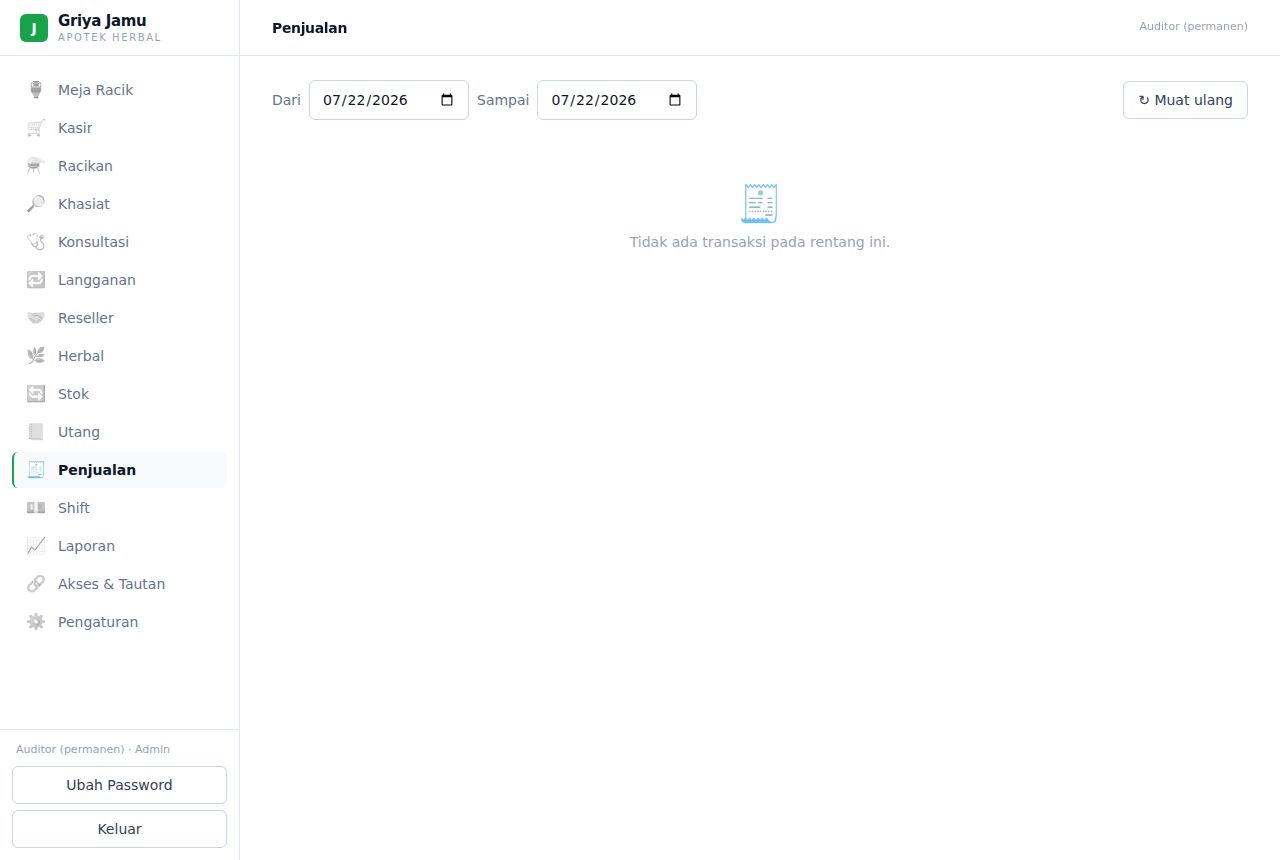Click the herb leaf icon for Herbal
This screenshot has height=860, width=1280.
(36, 356)
